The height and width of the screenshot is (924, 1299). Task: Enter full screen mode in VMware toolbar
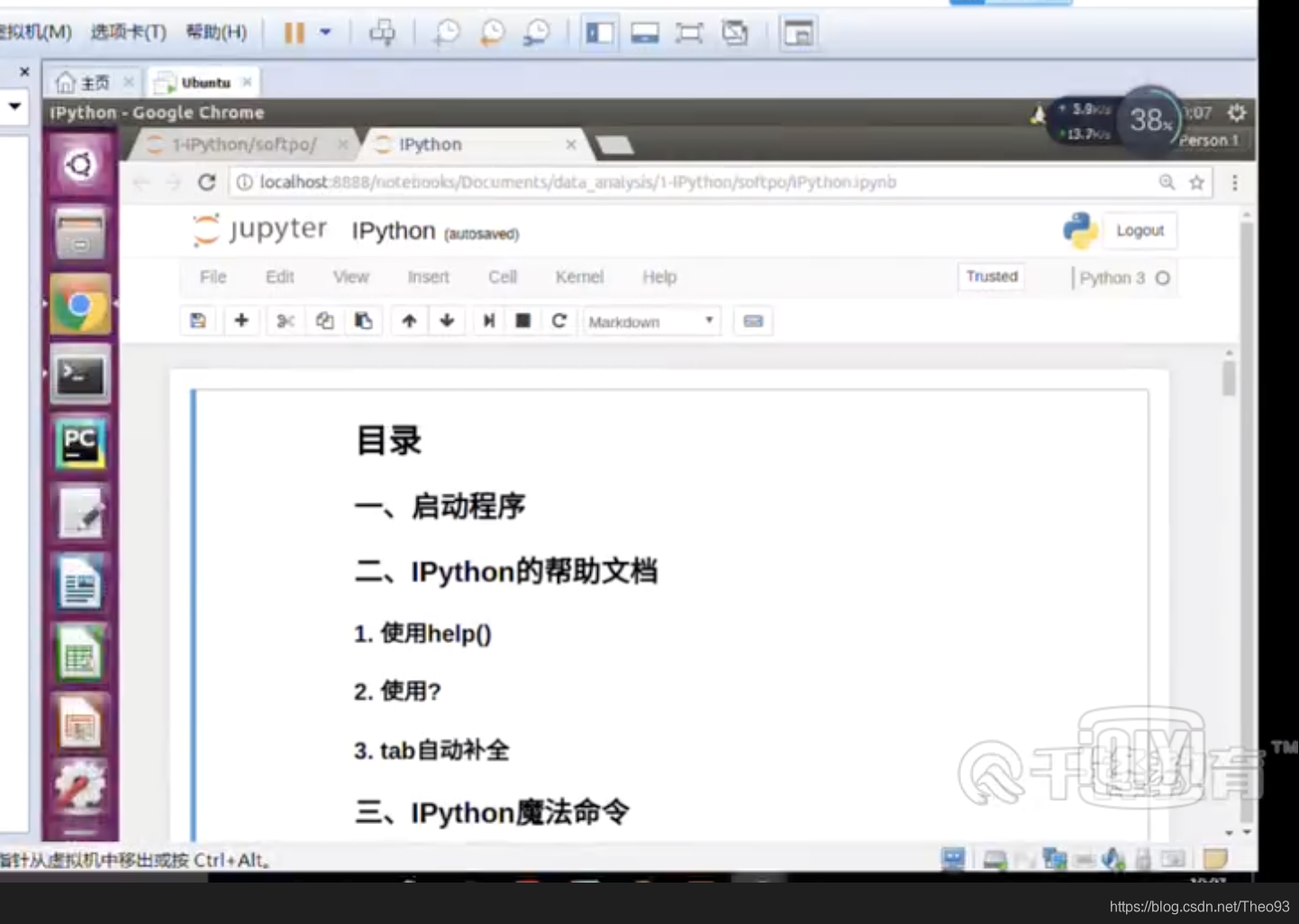pyautogui.click(x=689, y=33)
